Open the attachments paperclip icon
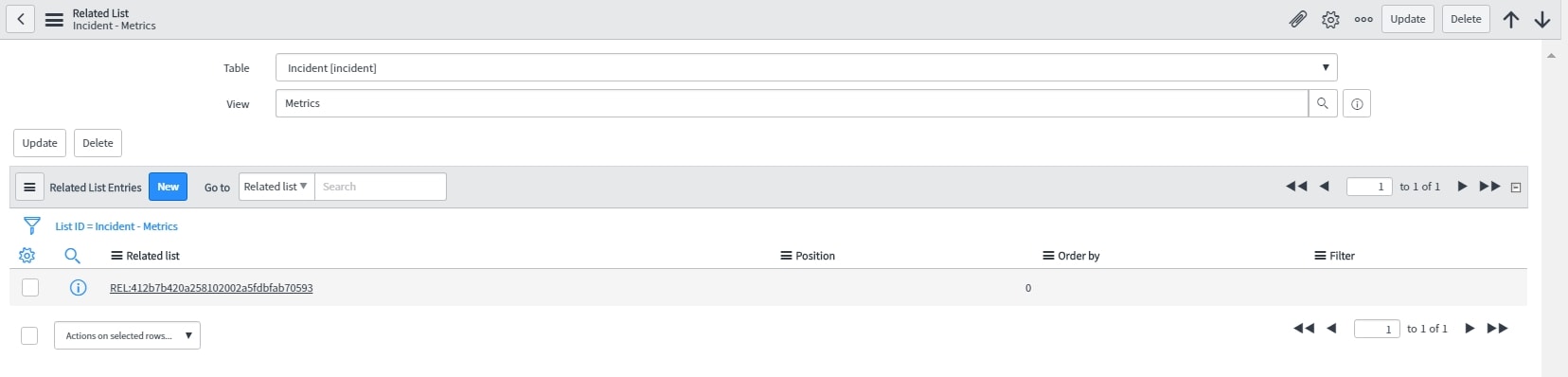This screenshot has width=1568, height=377. (x=1298, y=19)
